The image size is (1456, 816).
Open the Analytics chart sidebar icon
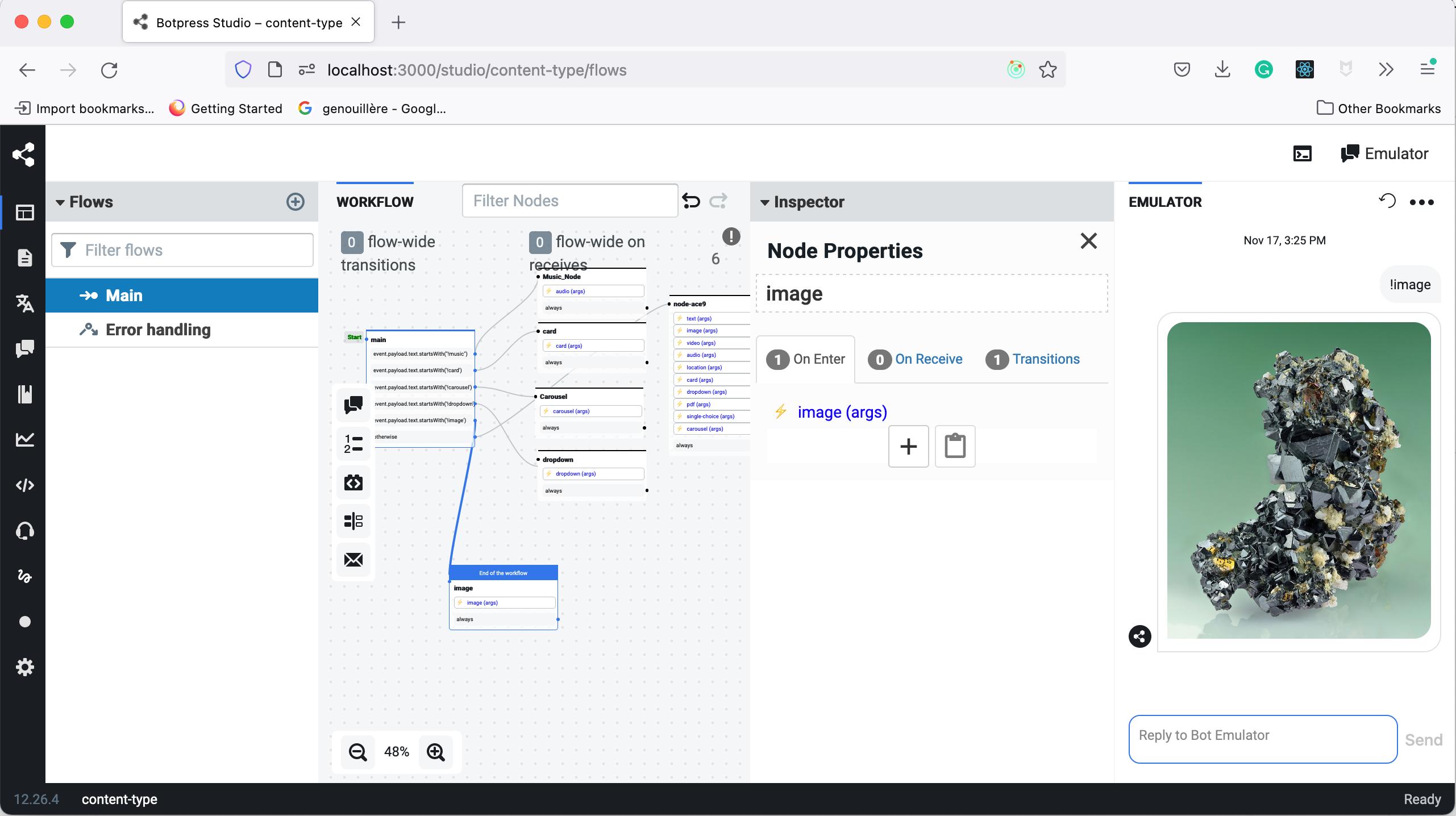(x=24, y=439)
